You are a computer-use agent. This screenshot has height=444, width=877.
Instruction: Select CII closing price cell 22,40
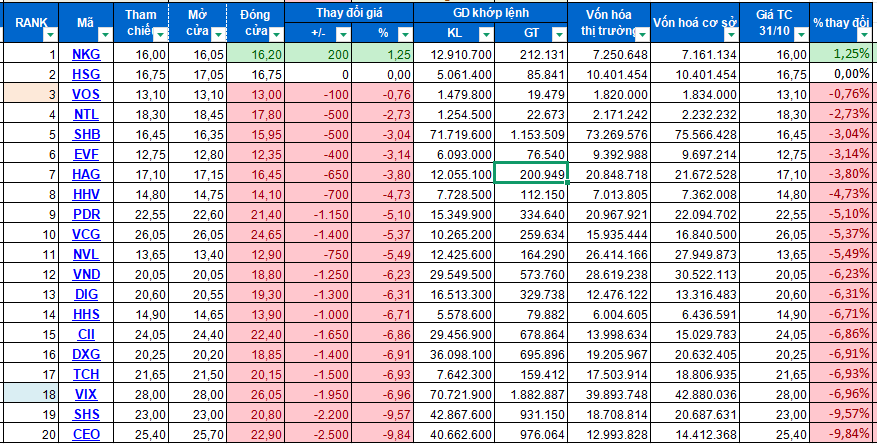[x=256, y=334]
